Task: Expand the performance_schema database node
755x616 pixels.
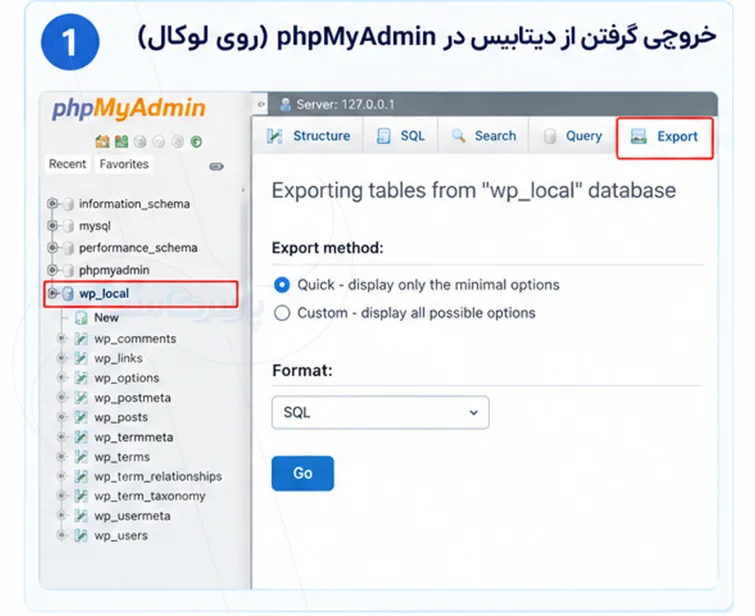Action: click(x=52, y=248)
